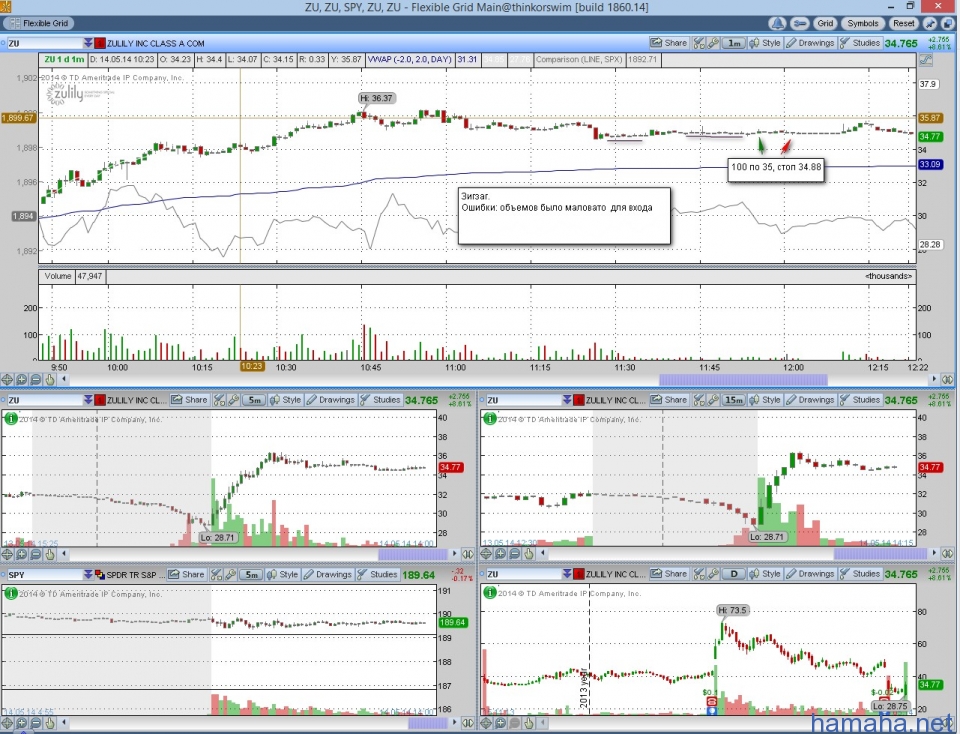The height and width of the screenshot is (734, 960).
Task: Open the Style menu on the SPY chart
Action: click(282, 574)
